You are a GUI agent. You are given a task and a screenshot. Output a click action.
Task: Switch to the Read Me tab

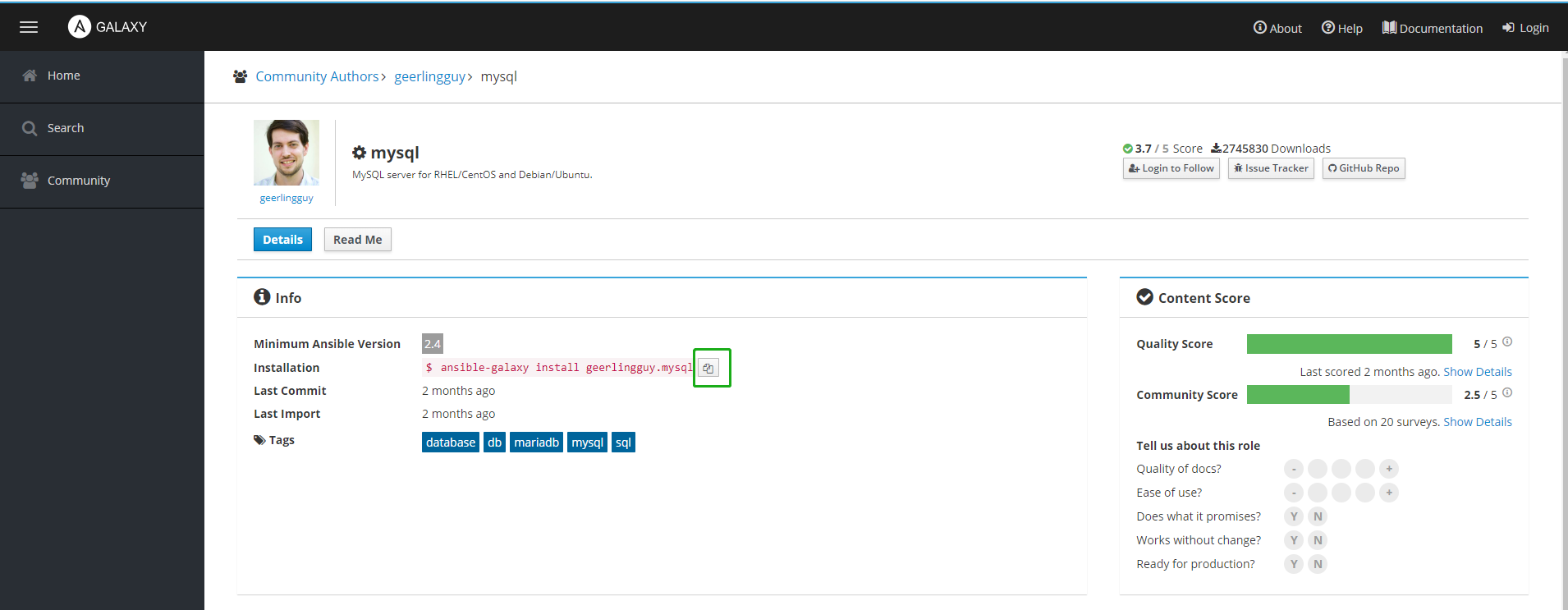(357, 240)
